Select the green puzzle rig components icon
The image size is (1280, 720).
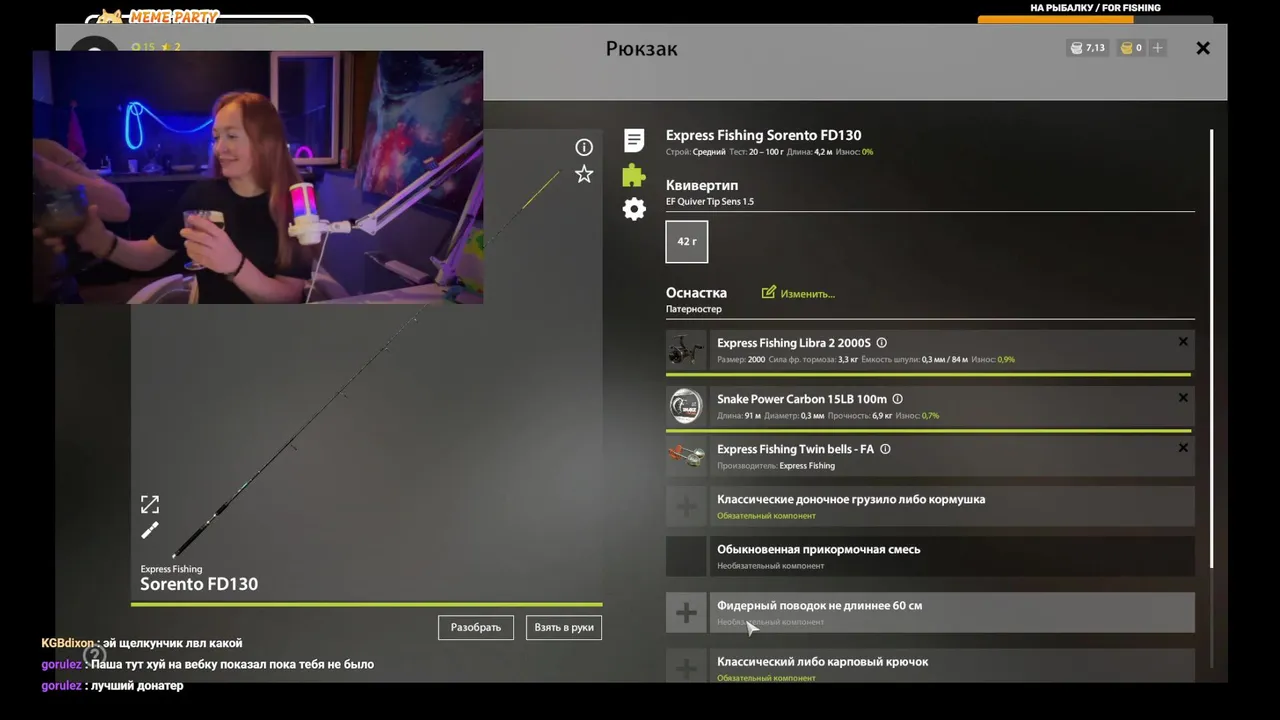[x=634, y=175]
